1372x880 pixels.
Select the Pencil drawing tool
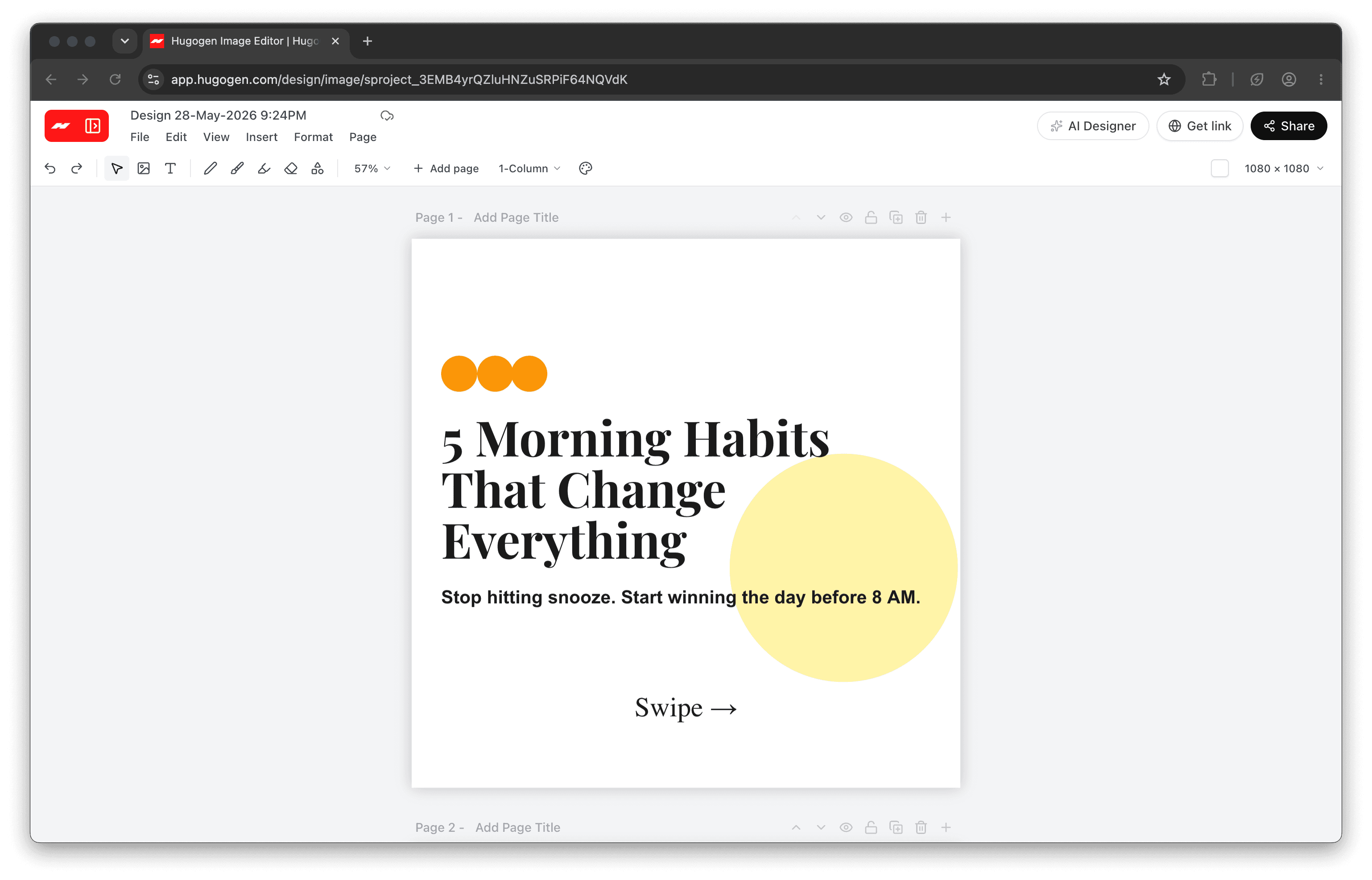pyautogui.click(x=210, y=169)
